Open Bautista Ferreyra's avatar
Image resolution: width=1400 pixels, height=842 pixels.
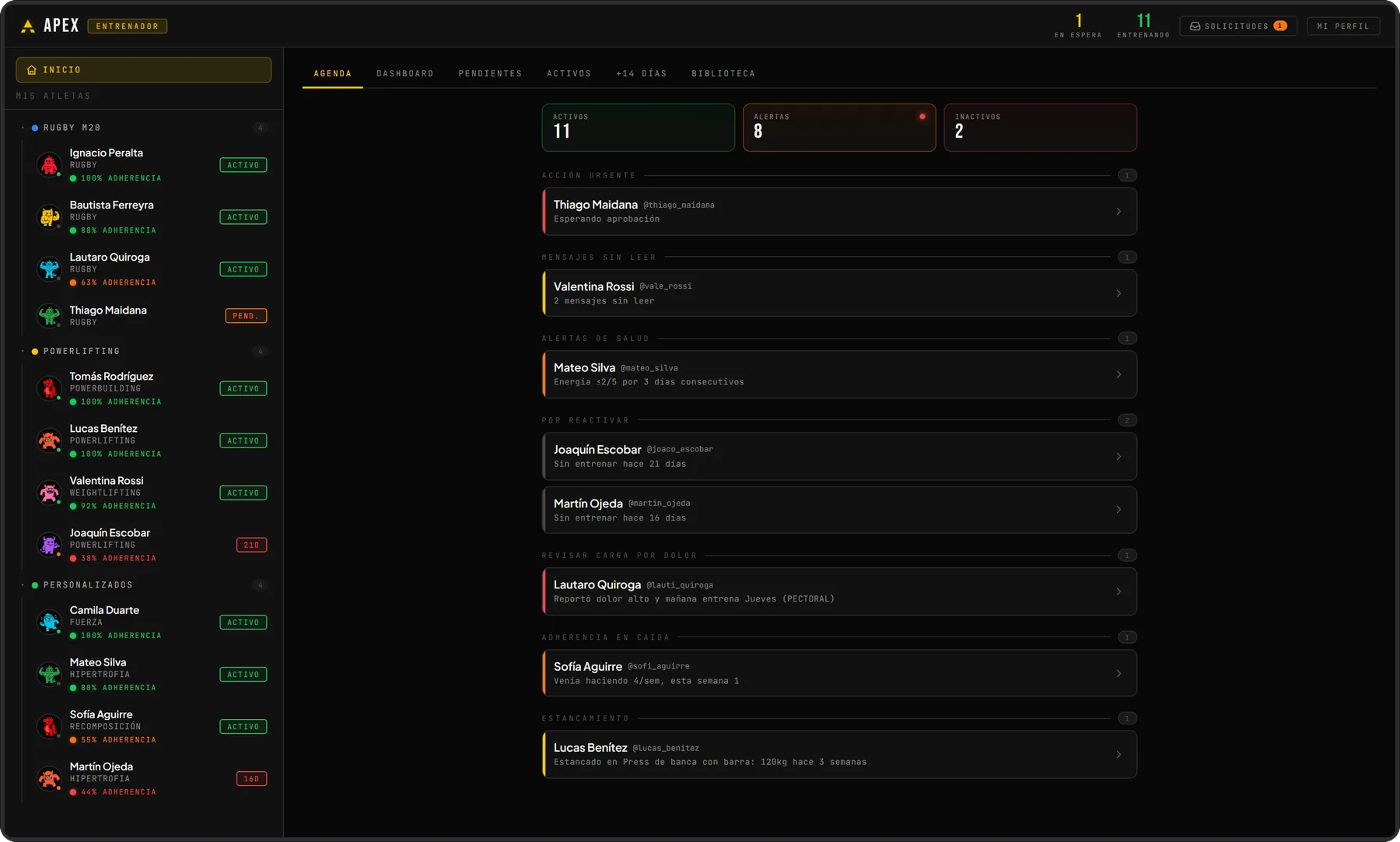click(49, 217)
